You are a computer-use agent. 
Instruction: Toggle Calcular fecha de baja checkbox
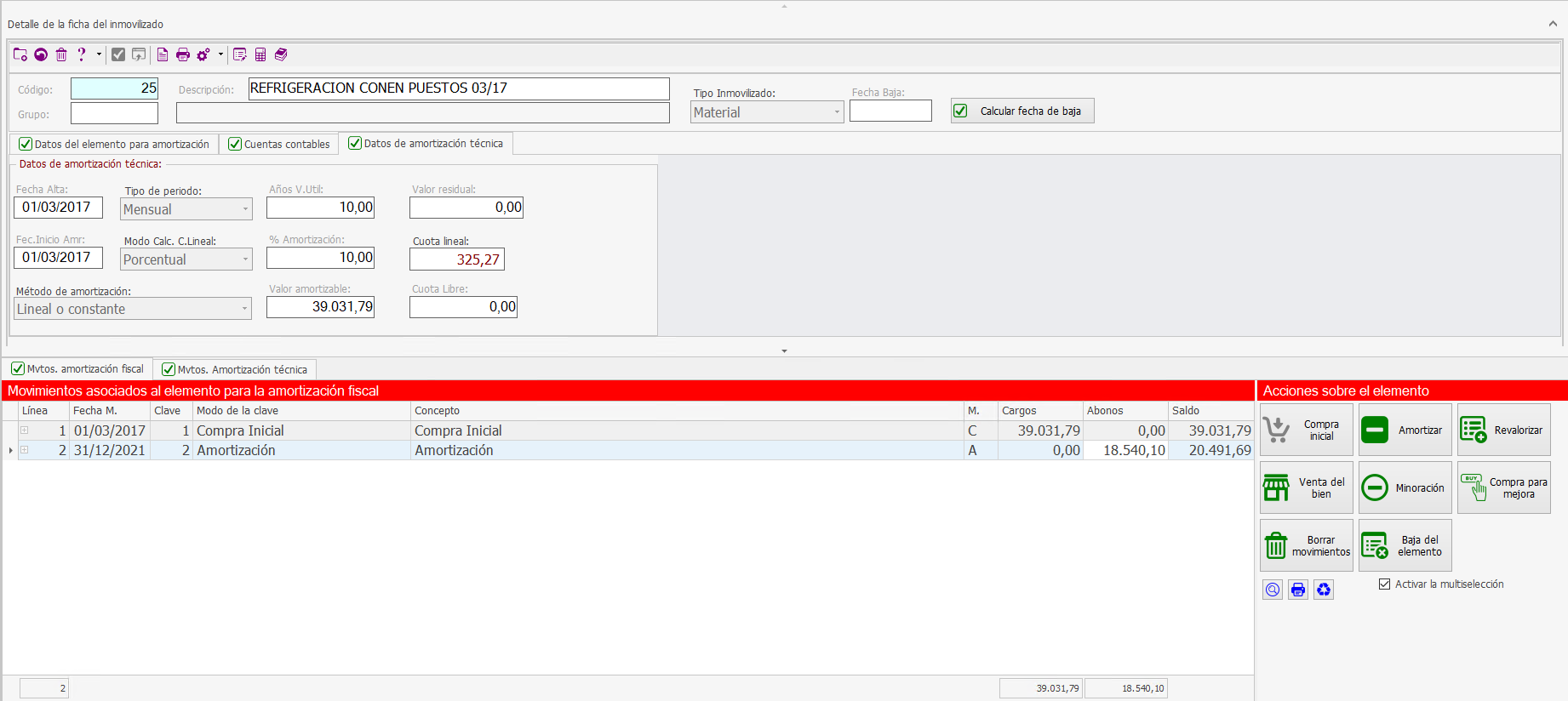960,111
